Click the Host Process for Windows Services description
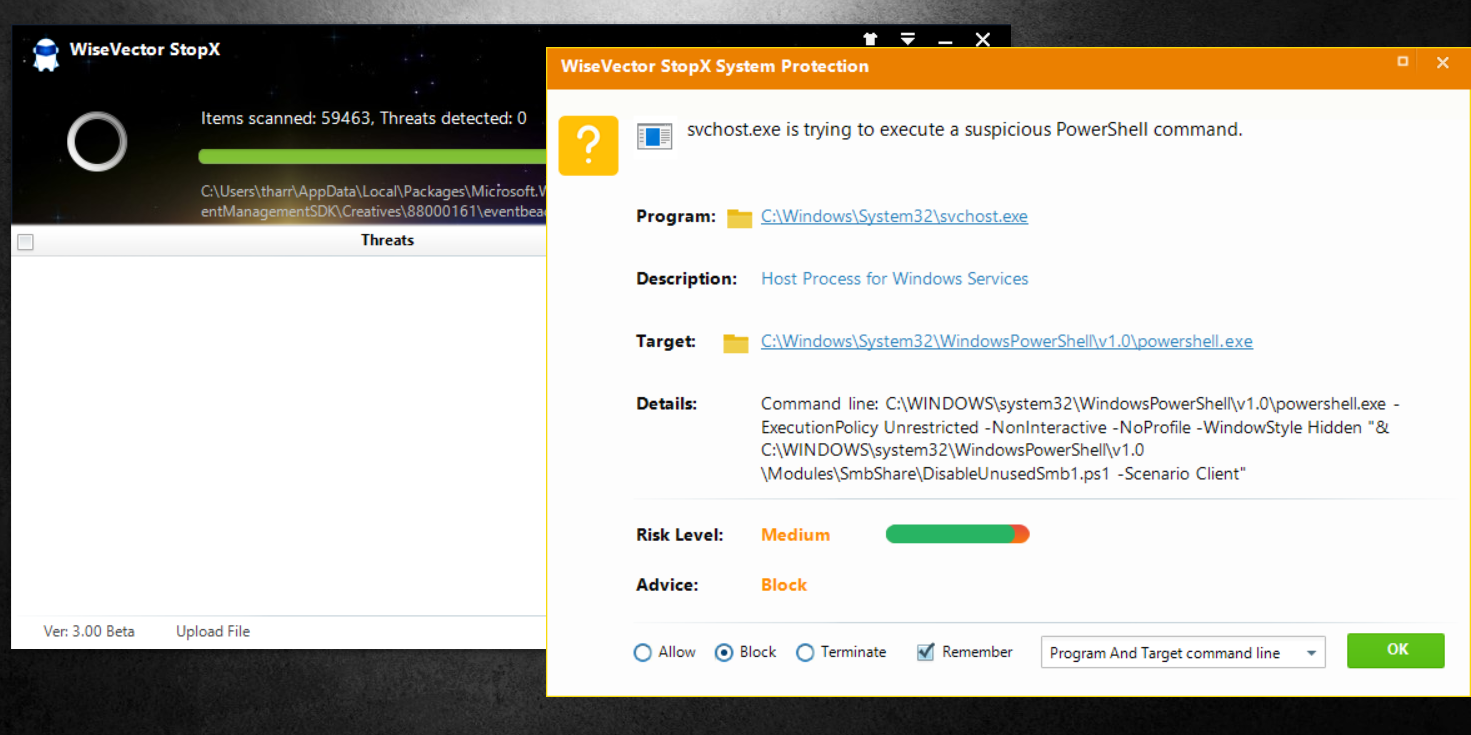The width and height of the screenshot is (1471, 735). (x=895, y=279)
